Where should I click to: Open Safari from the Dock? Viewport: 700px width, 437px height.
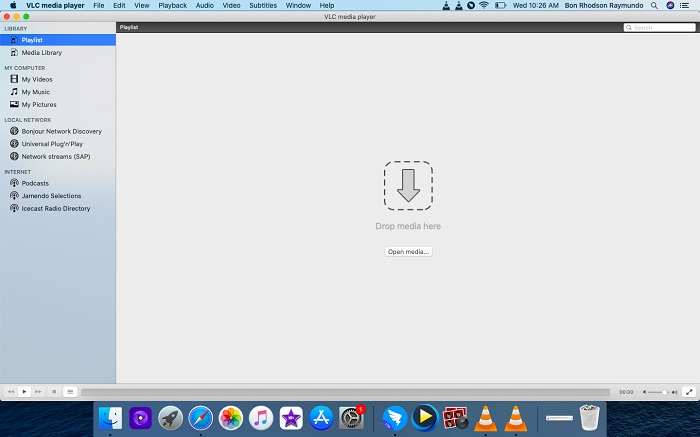pos(200,418)
